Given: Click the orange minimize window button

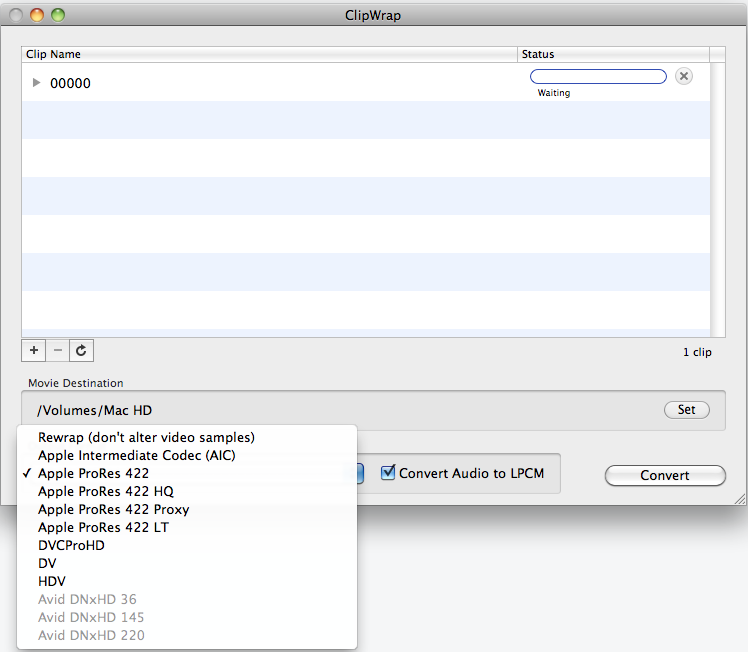Looking at the screenshot, I should (37, 15).
